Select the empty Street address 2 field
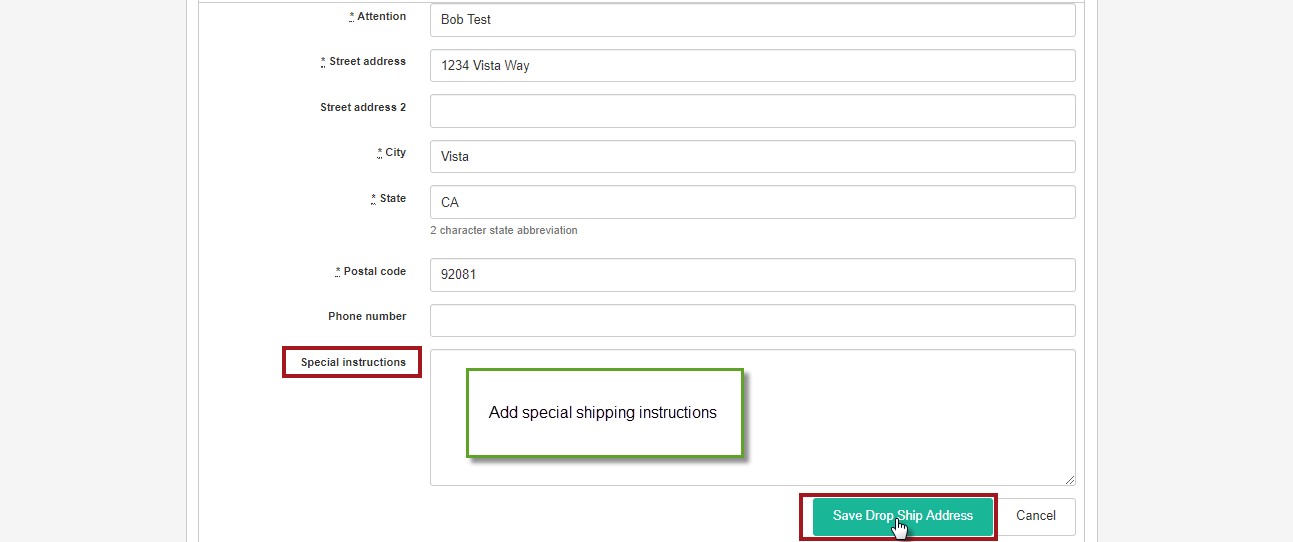 coord(752,111)
